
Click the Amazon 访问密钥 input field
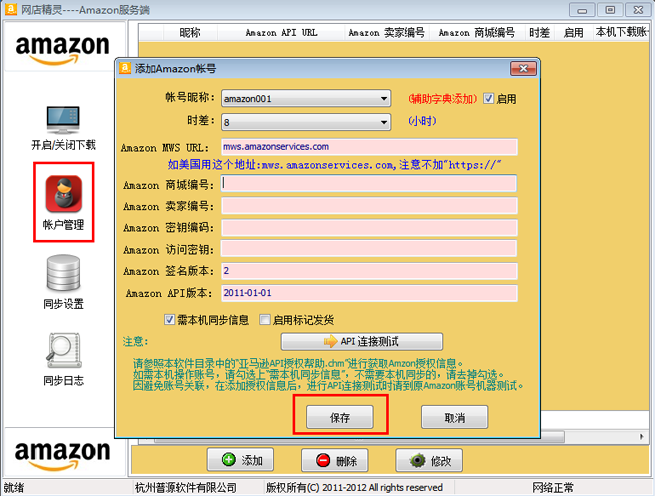tap(369, 249)
